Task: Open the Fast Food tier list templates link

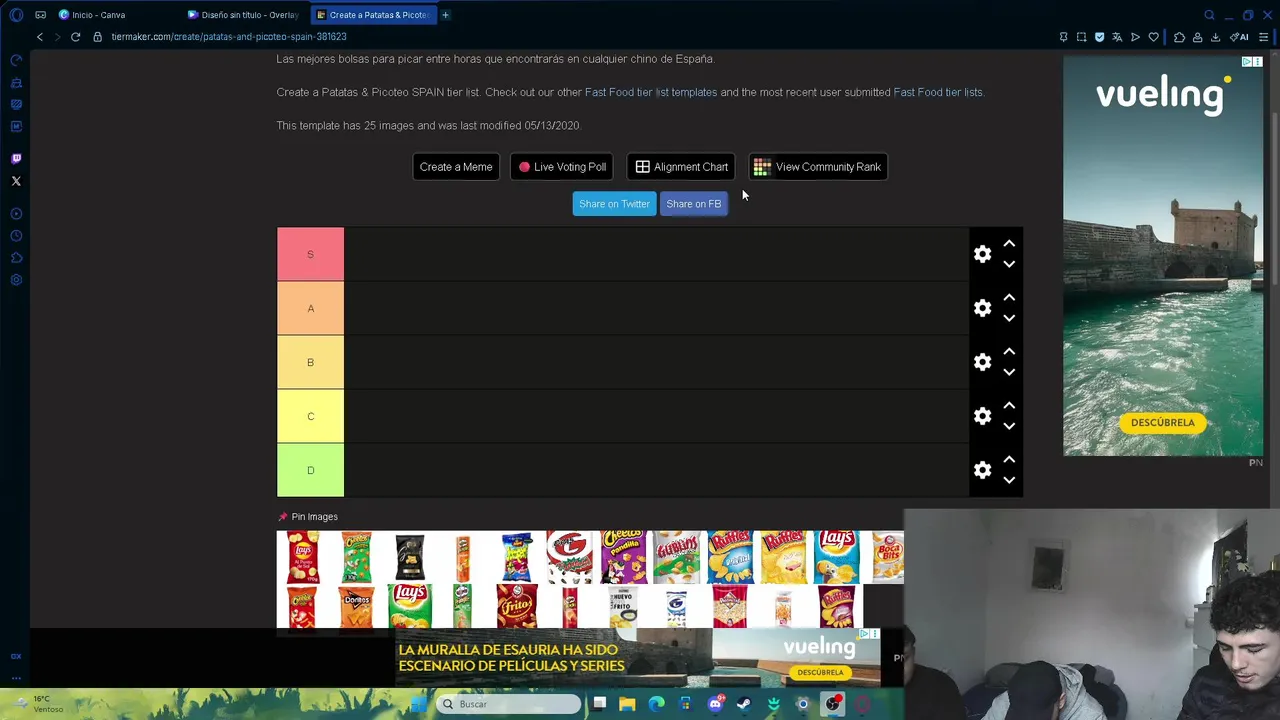Action: pyautogui.click(x=651, y=92)
